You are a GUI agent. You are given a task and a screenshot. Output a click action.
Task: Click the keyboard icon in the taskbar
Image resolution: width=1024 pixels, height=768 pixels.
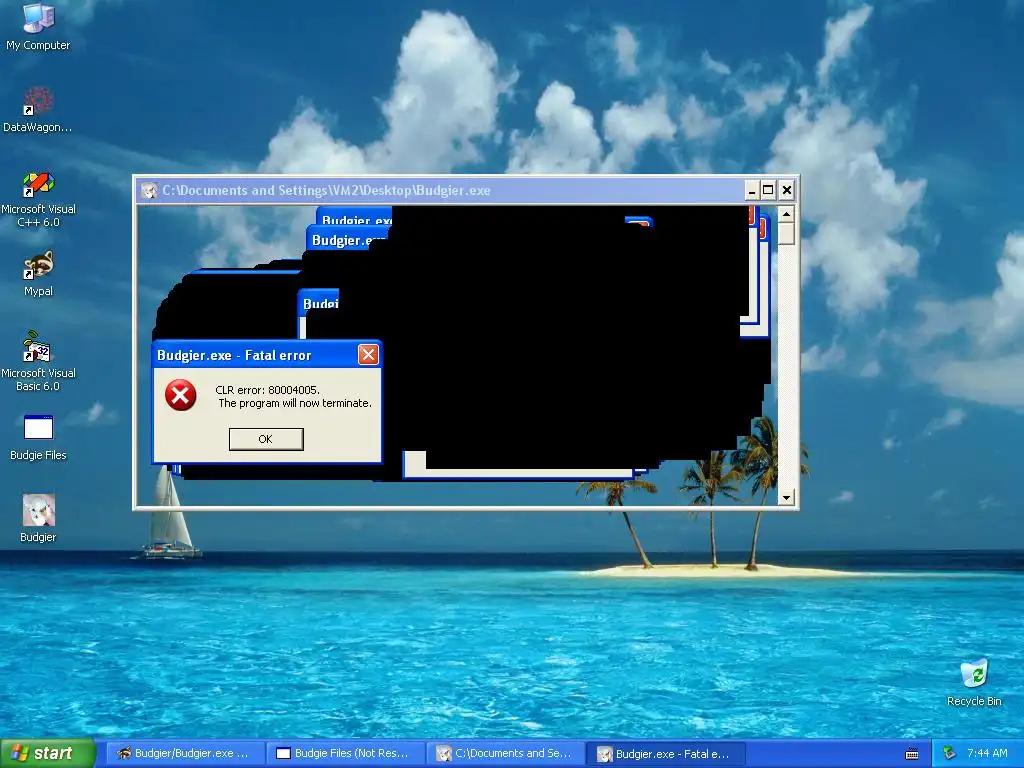[912, 754]
